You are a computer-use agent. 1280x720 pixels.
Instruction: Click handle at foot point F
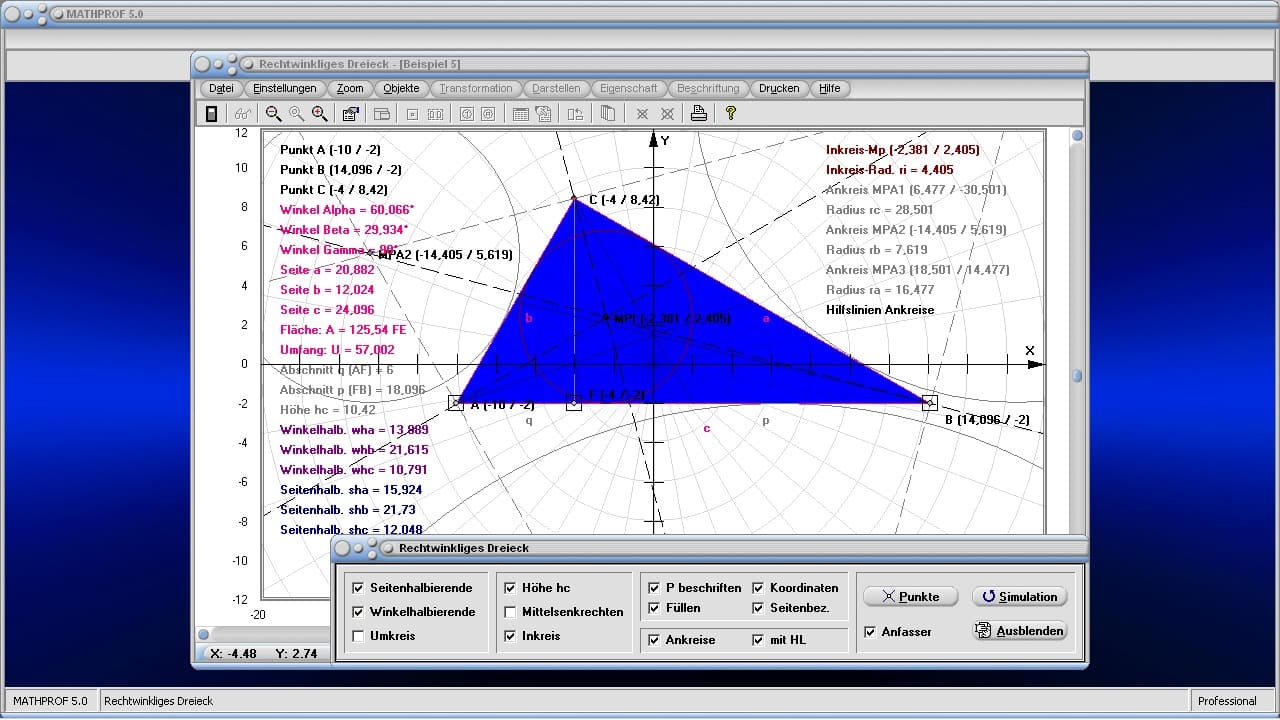(574, 403)
